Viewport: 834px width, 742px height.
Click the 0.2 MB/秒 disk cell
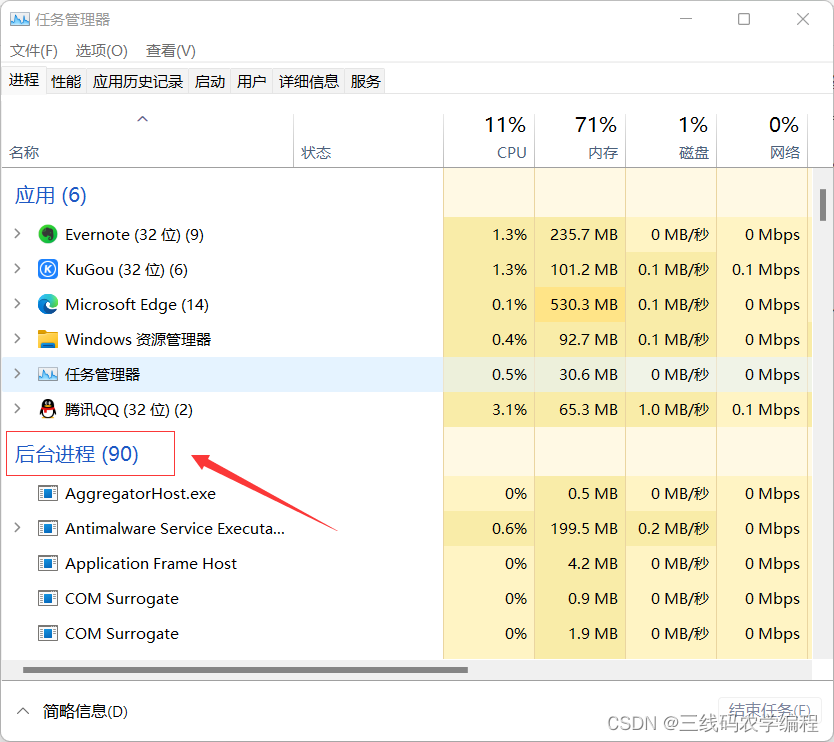[671, 529]
